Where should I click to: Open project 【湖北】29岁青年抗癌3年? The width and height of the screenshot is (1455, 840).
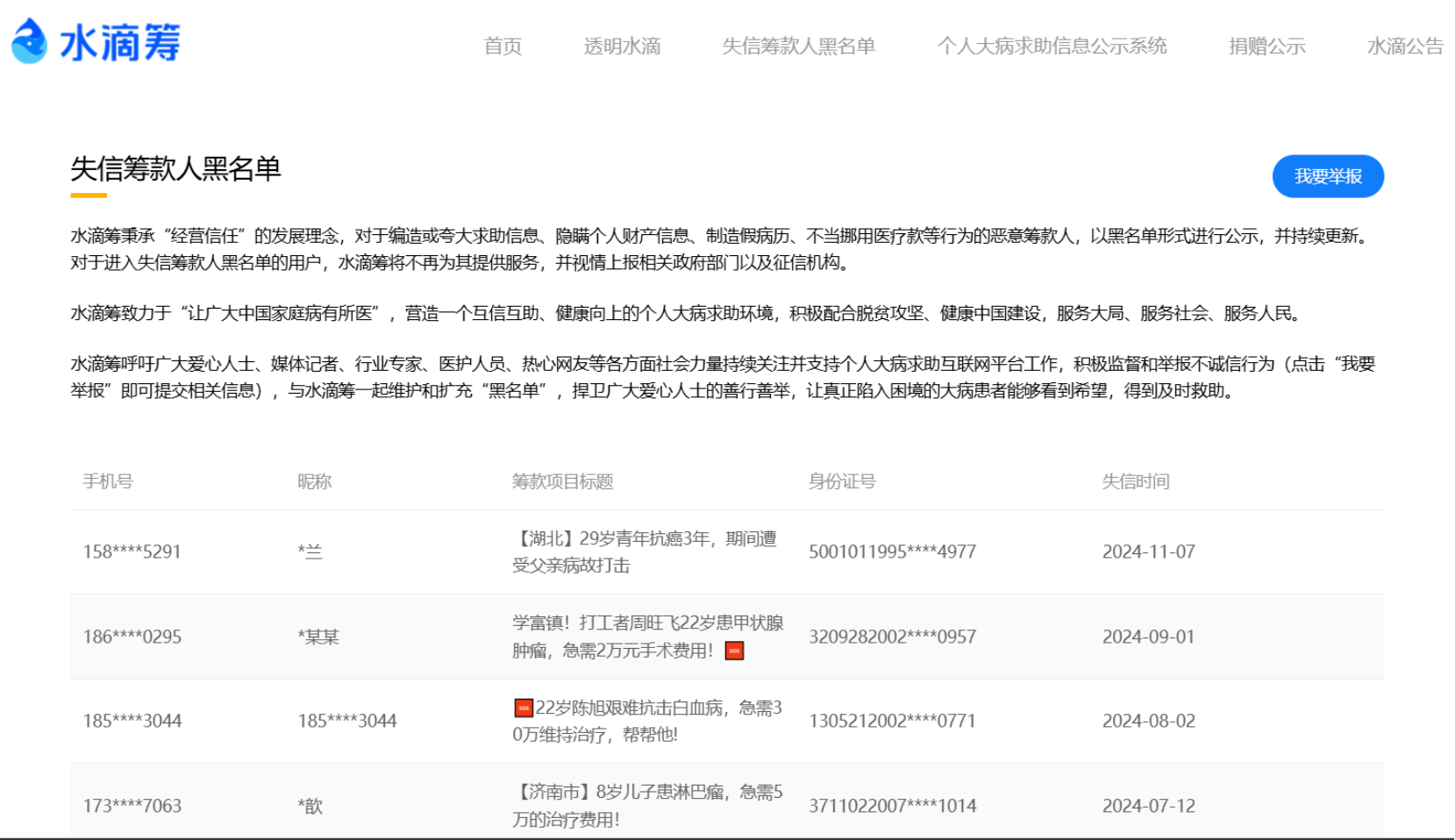point(645,552)
